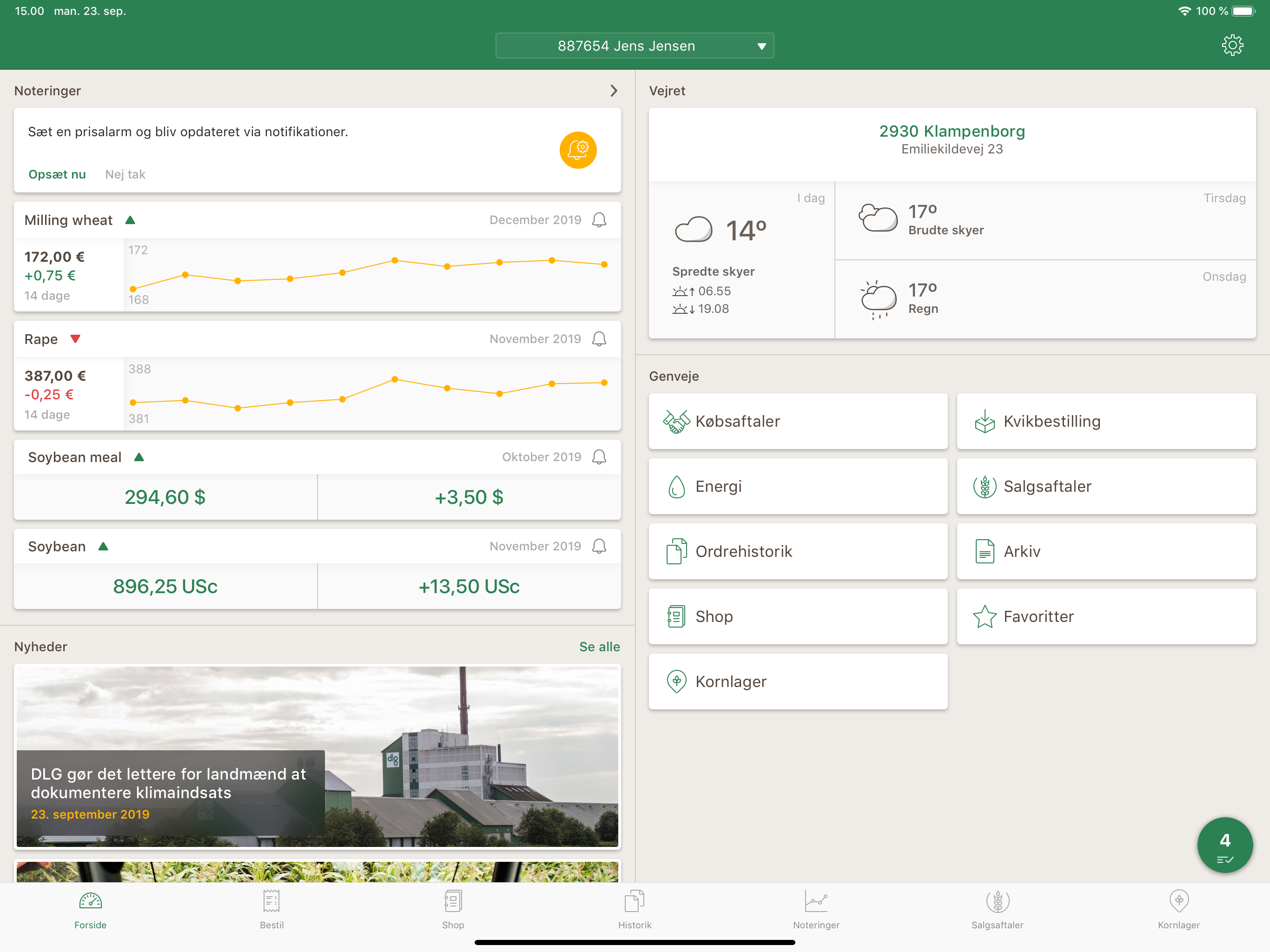The image size is (1270, 952).
Task: Tap the green floating checklist button showing 4
Action: point(1224,845)
